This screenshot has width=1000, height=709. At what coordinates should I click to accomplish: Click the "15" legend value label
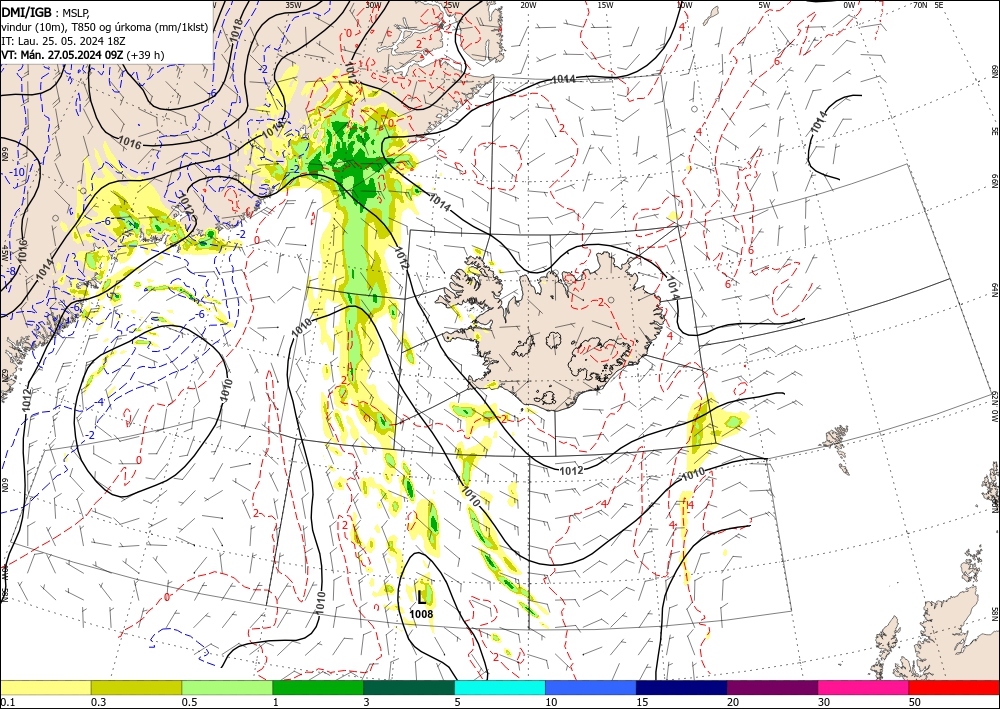pyautogui.click(x=642, y=702)
